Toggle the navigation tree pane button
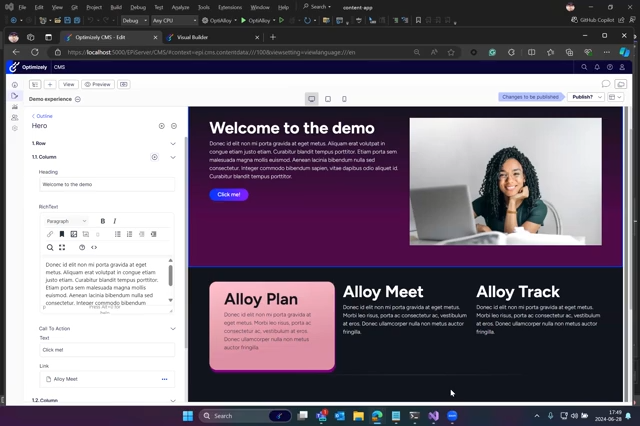This screenshot has width=640, height=426. point(35,84)
